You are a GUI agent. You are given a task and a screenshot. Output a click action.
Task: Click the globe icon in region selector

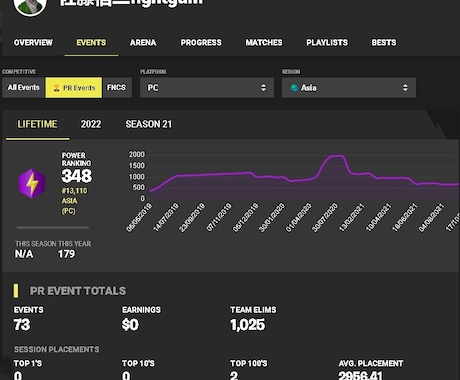point(294,88)
